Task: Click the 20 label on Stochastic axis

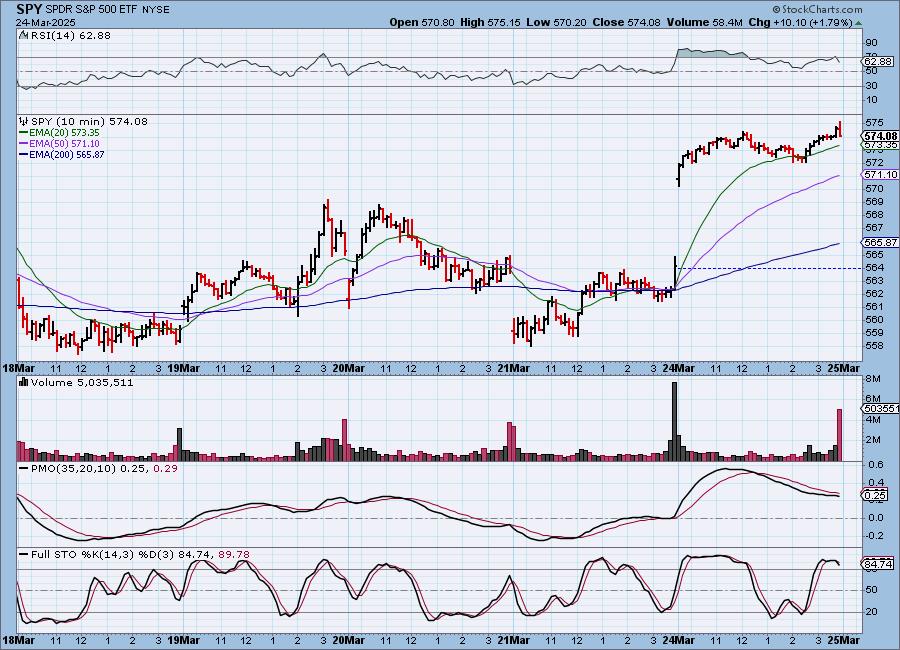Action: (871, 612)
